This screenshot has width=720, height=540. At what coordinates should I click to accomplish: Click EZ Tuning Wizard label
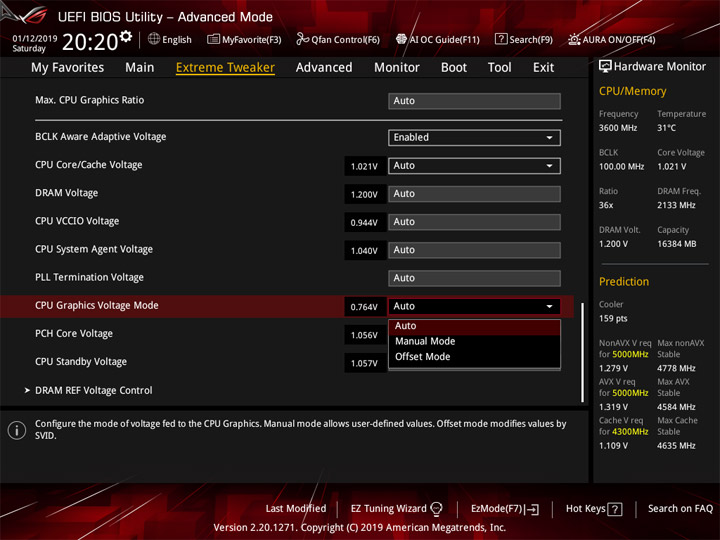(388, 509)
